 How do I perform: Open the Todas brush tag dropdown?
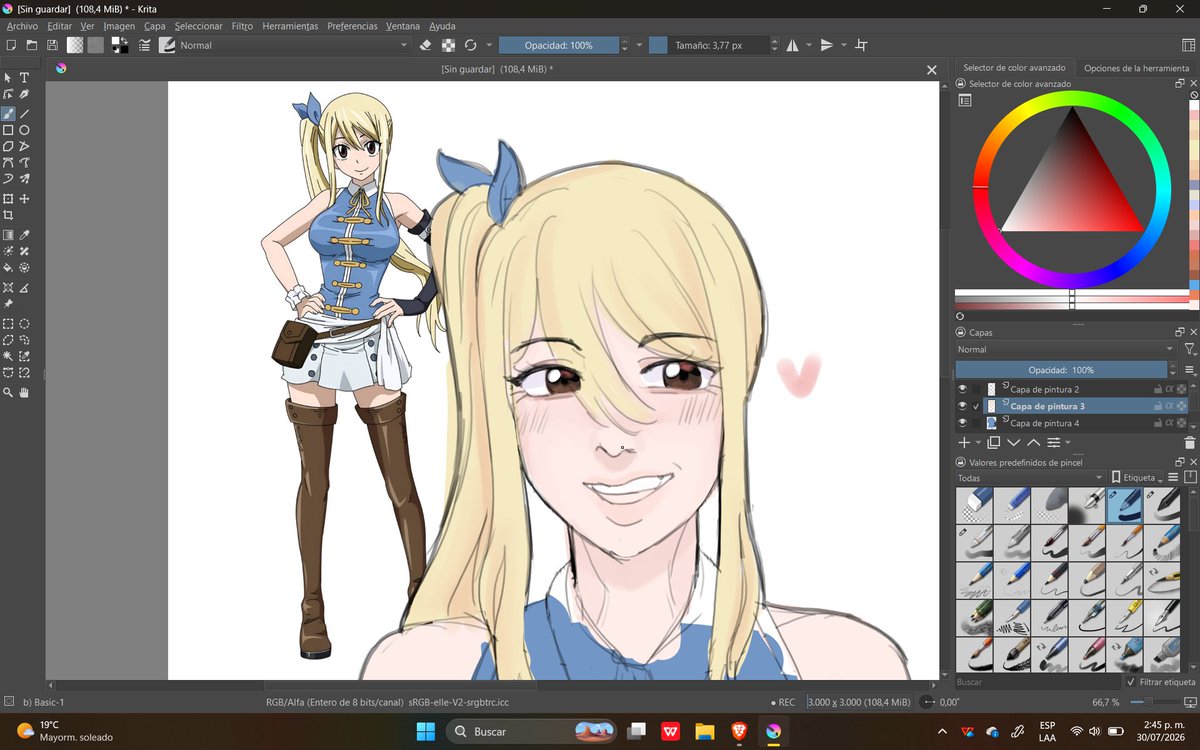[x=1030, y=478]
